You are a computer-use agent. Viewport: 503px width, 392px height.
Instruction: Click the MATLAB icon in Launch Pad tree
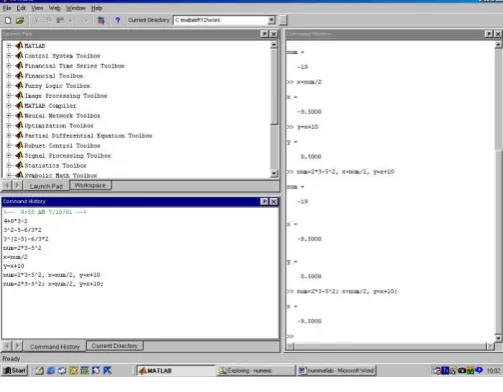(19, 45)
